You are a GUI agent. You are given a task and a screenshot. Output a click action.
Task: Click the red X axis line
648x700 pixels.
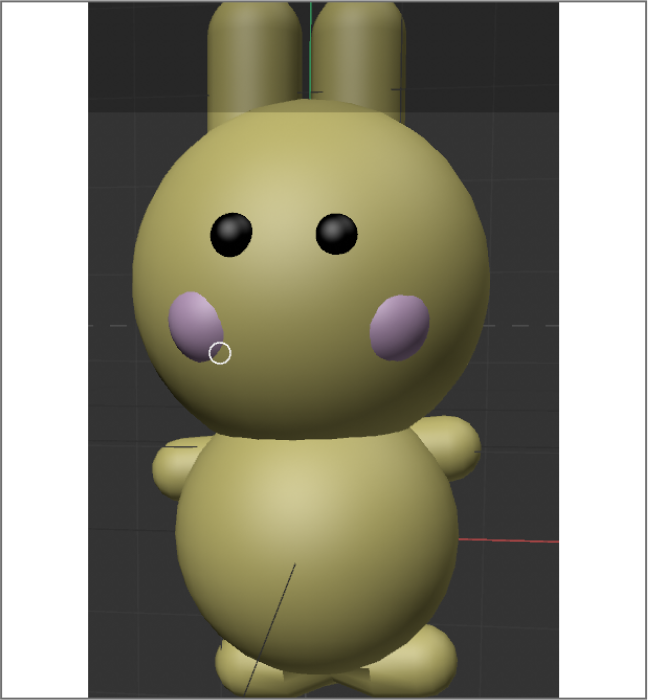510,541
